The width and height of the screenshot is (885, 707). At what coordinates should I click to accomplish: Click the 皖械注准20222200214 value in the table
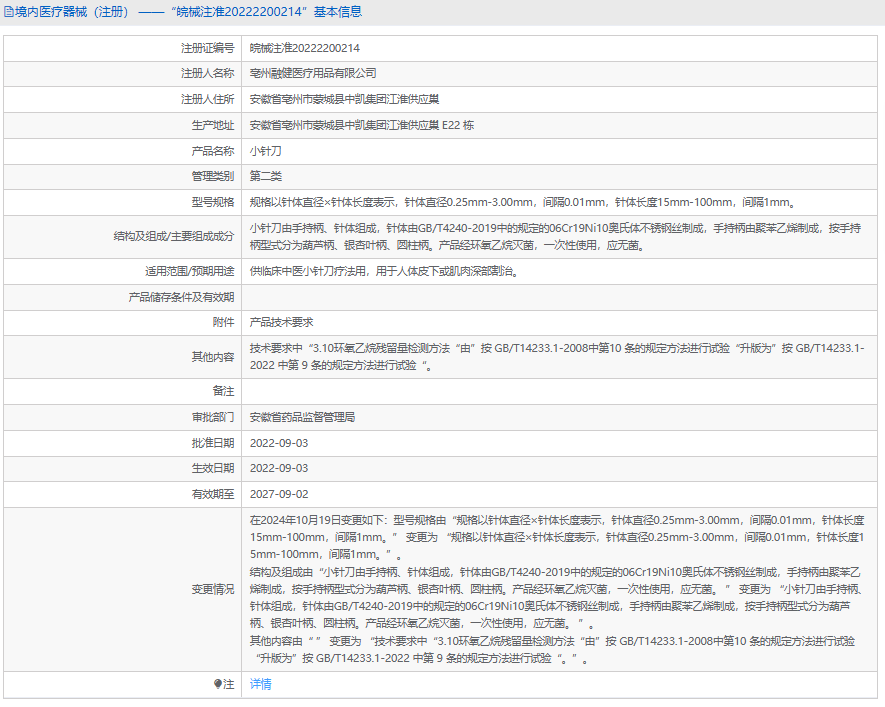point(305,49)
